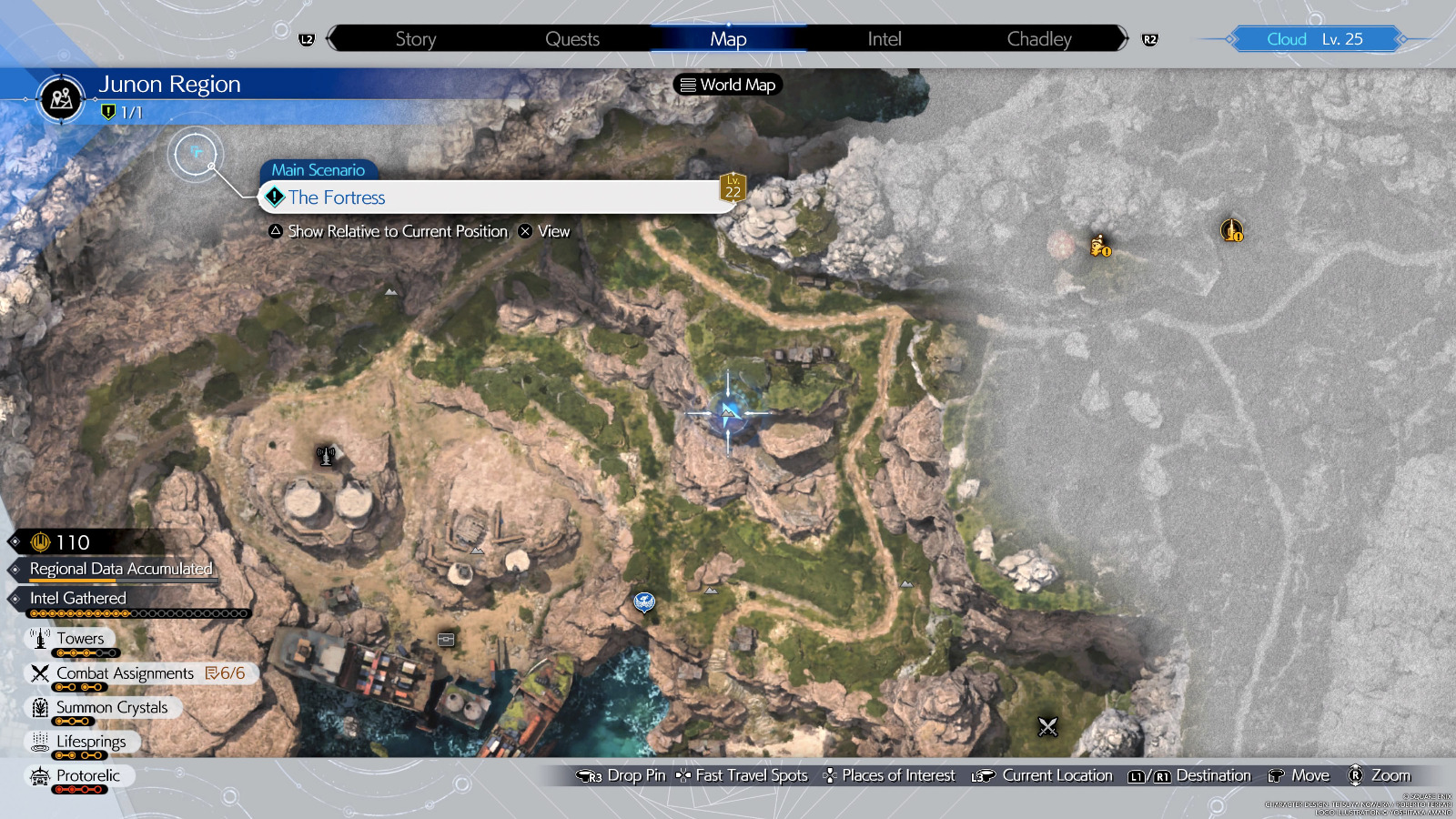Switch to the Quests tab
Viewport: 1456px width, 819px height.
pos(572,38)
